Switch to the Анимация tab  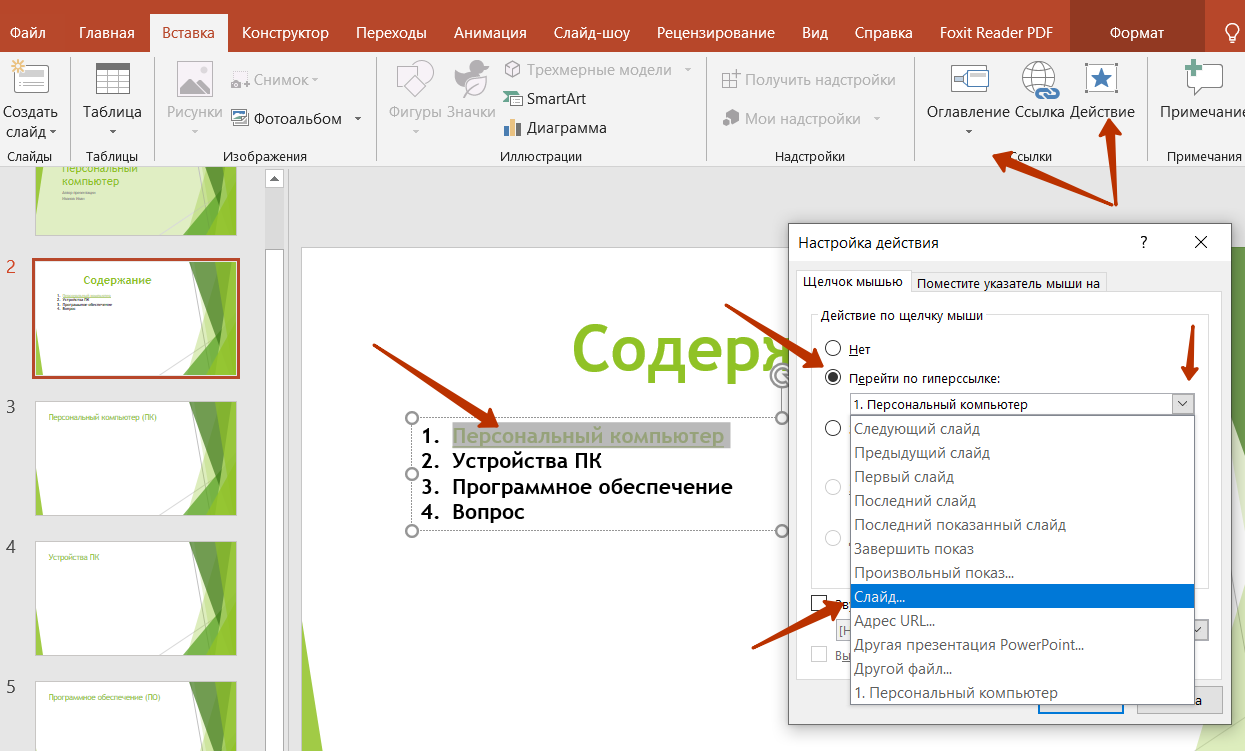click(490, 33)
